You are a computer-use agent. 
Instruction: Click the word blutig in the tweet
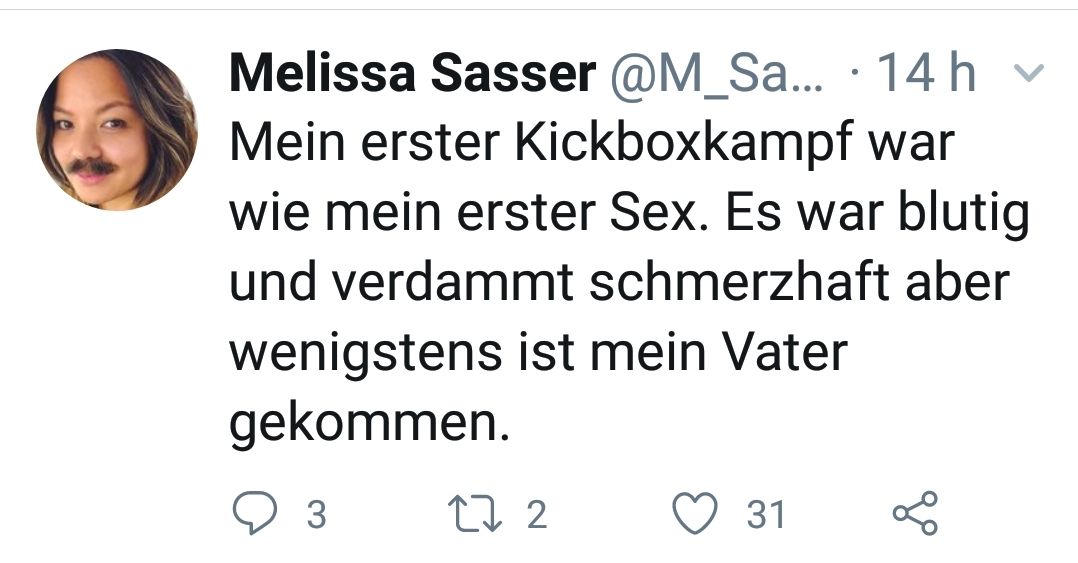coord(963,215)
